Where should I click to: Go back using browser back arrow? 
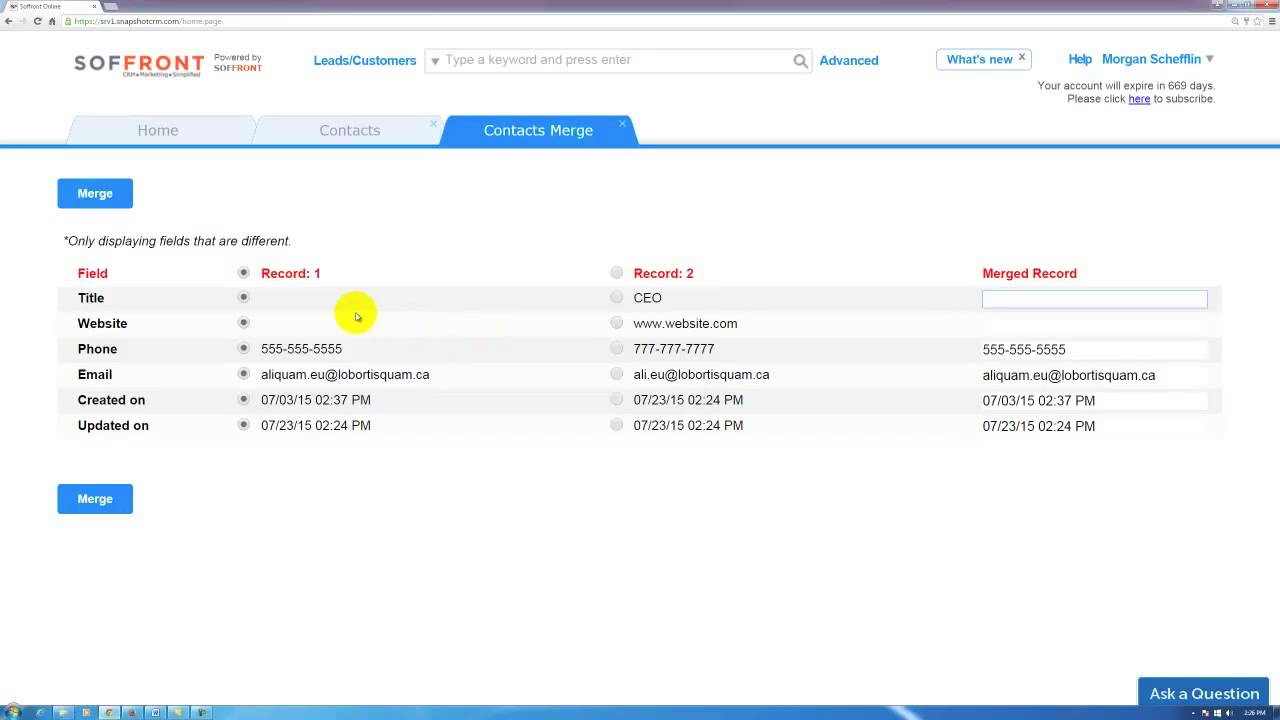click(8, 21)
